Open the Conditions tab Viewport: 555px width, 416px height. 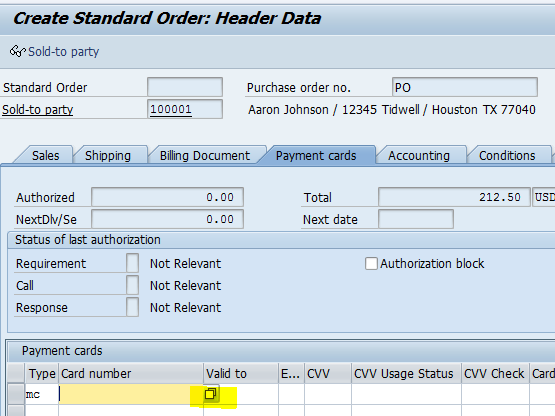tap(507, 155)
